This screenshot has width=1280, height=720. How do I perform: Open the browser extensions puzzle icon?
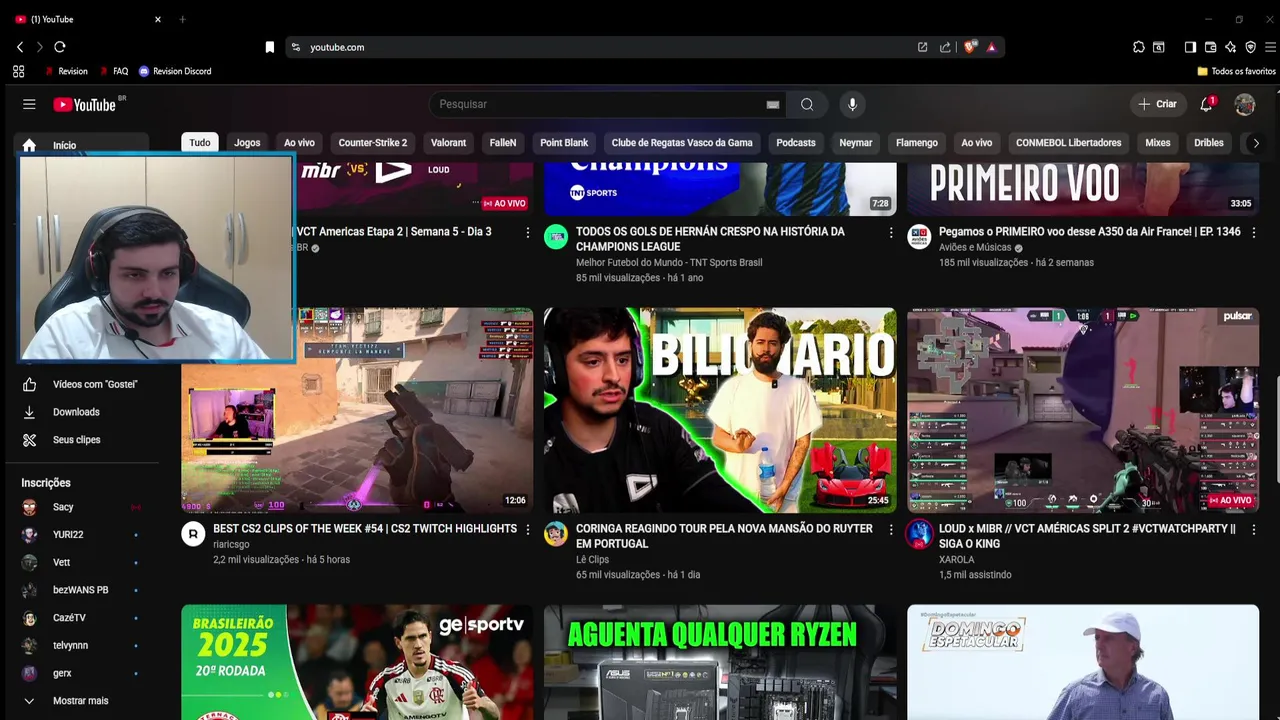1138,47
